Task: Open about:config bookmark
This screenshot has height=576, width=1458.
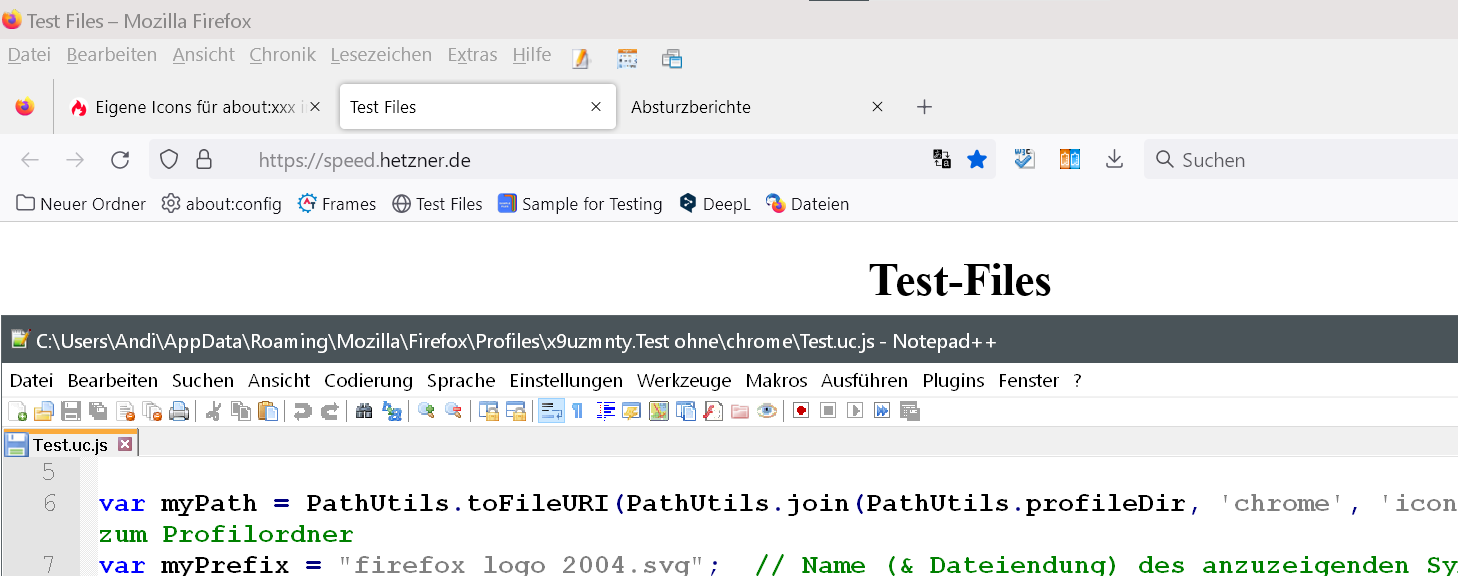Action: tap(221, 204)
